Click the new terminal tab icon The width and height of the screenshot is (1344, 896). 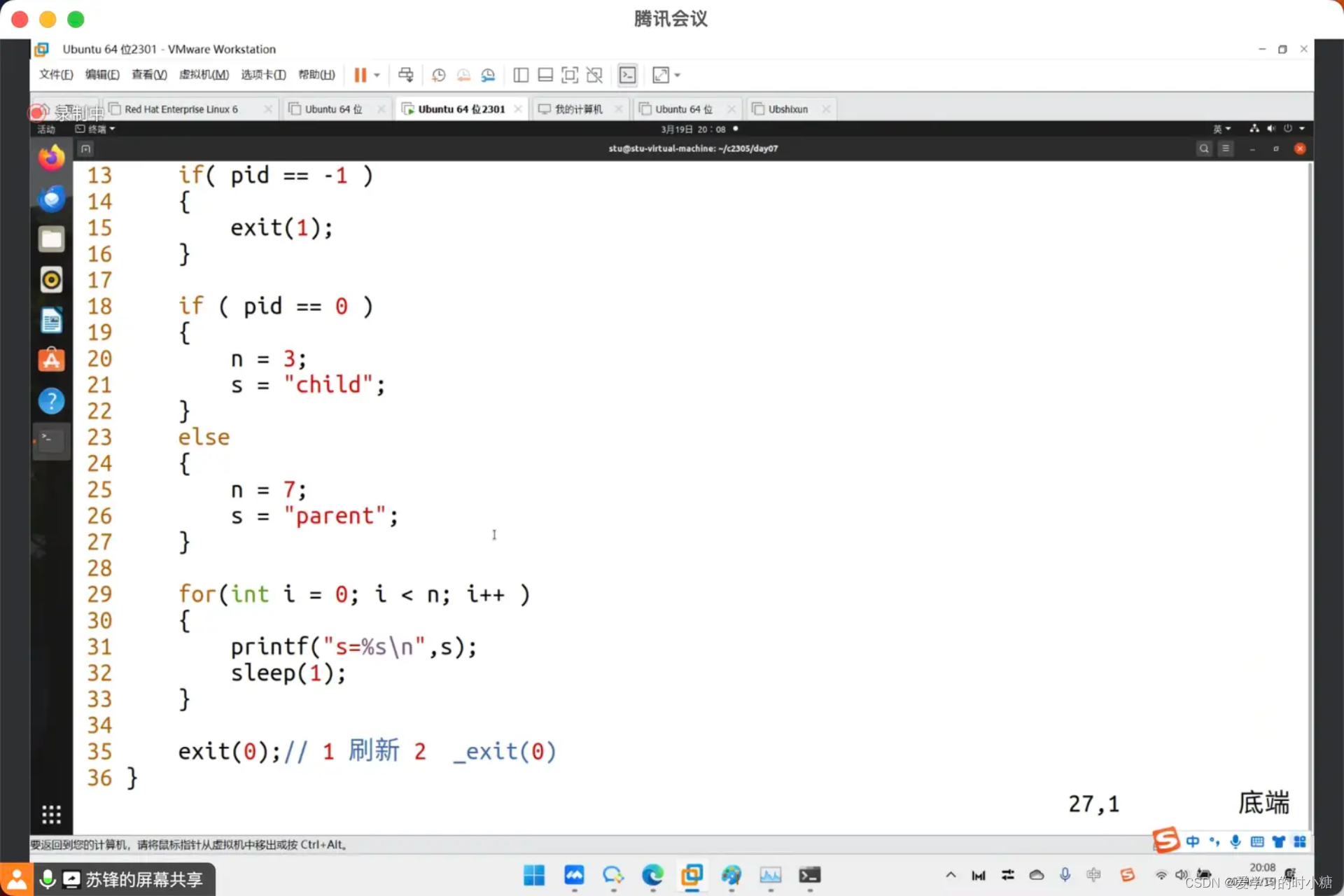[x=85, y=148]
